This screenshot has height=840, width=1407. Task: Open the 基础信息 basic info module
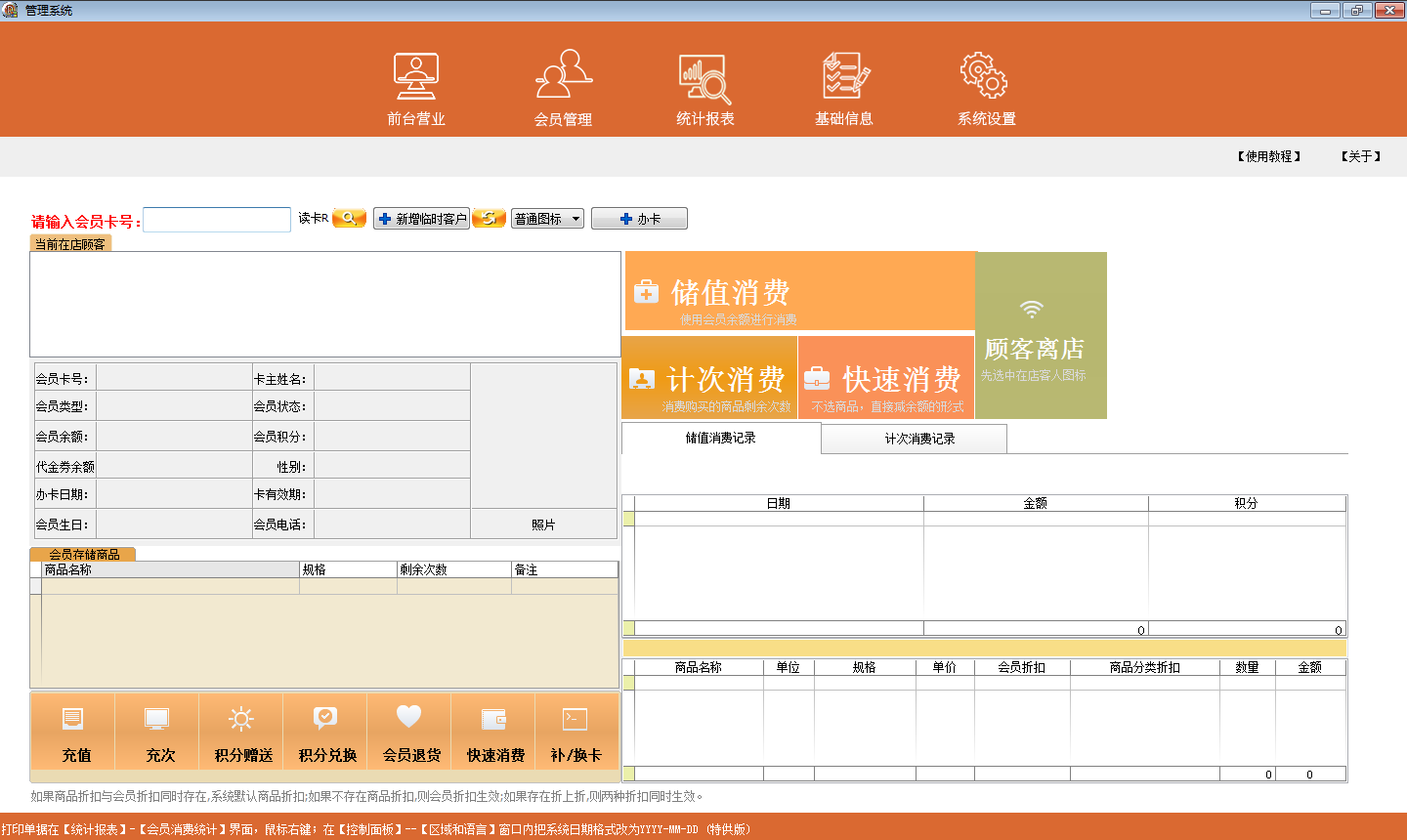click(x=844, y=90)
